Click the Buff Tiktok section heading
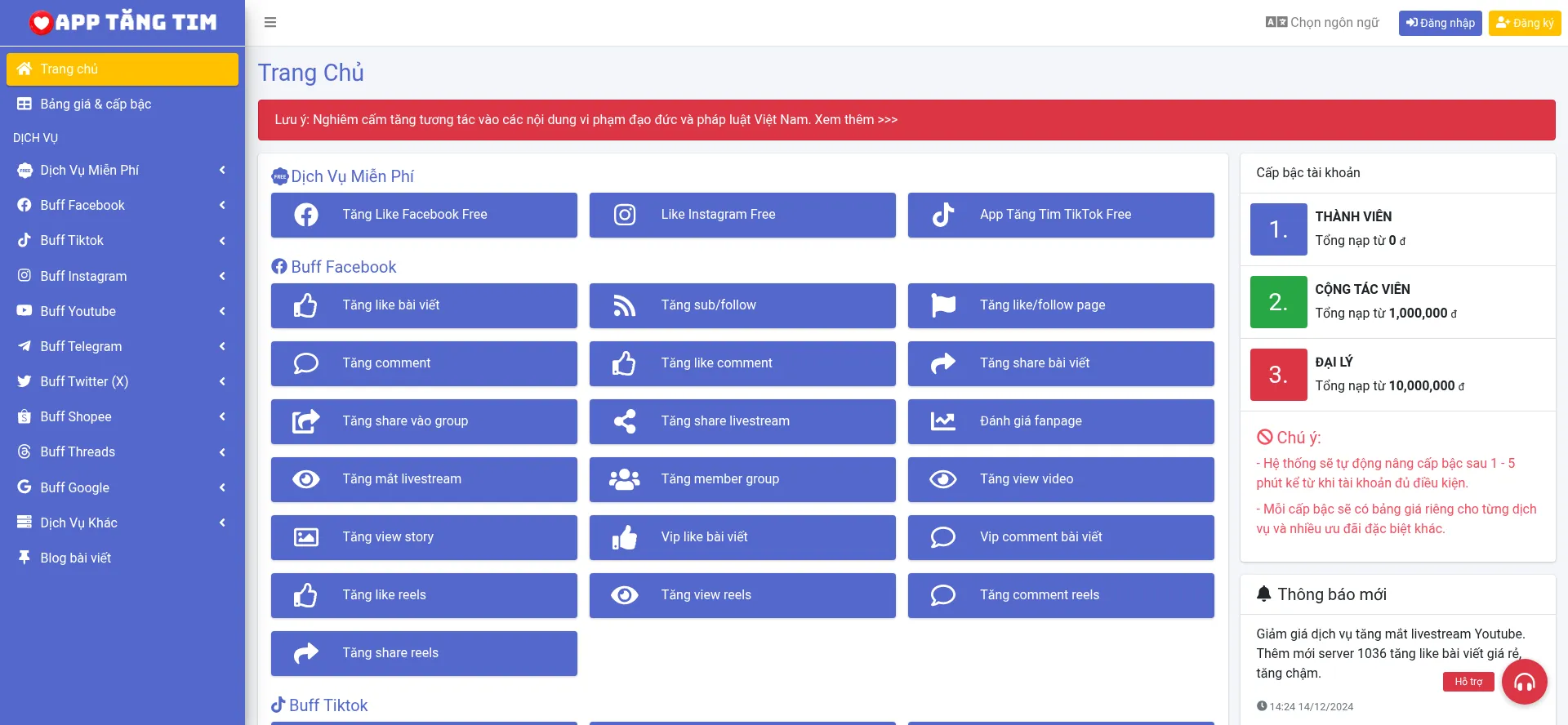The image size is (1568, 725). click(319, 705)
